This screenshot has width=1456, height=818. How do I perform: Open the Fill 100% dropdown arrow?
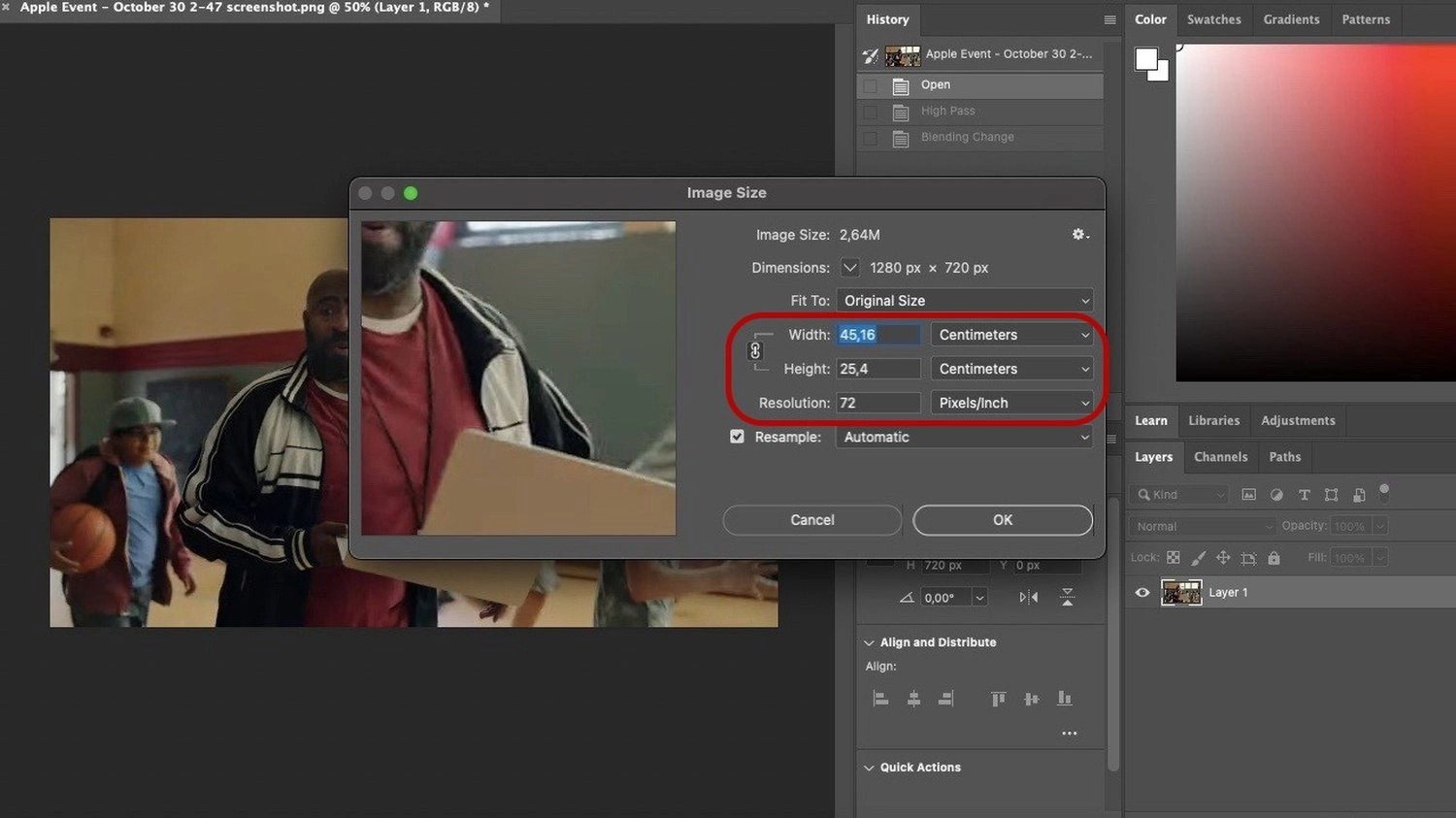tap(1380, 558)
